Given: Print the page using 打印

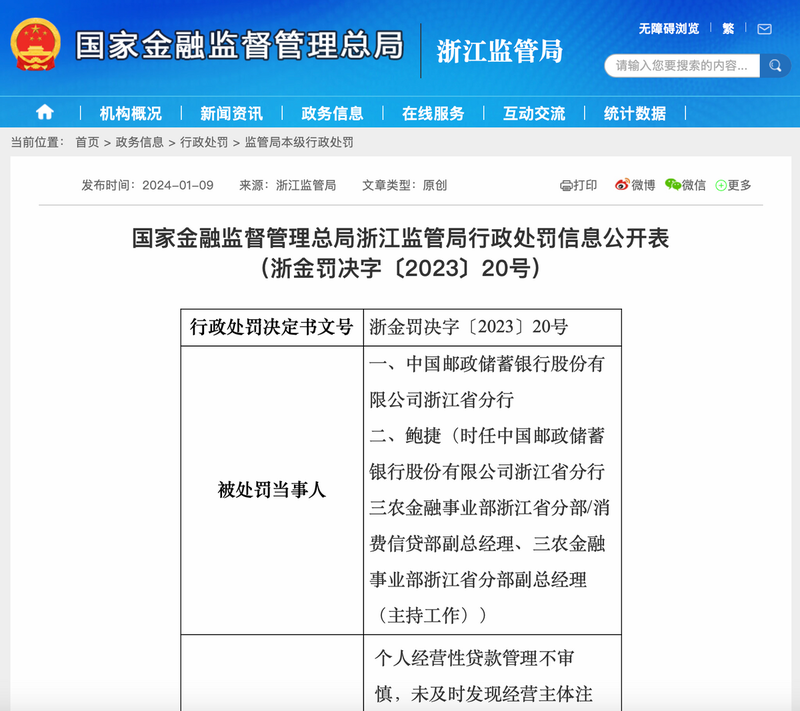Looking at the screenshot, I should (579, 185).
